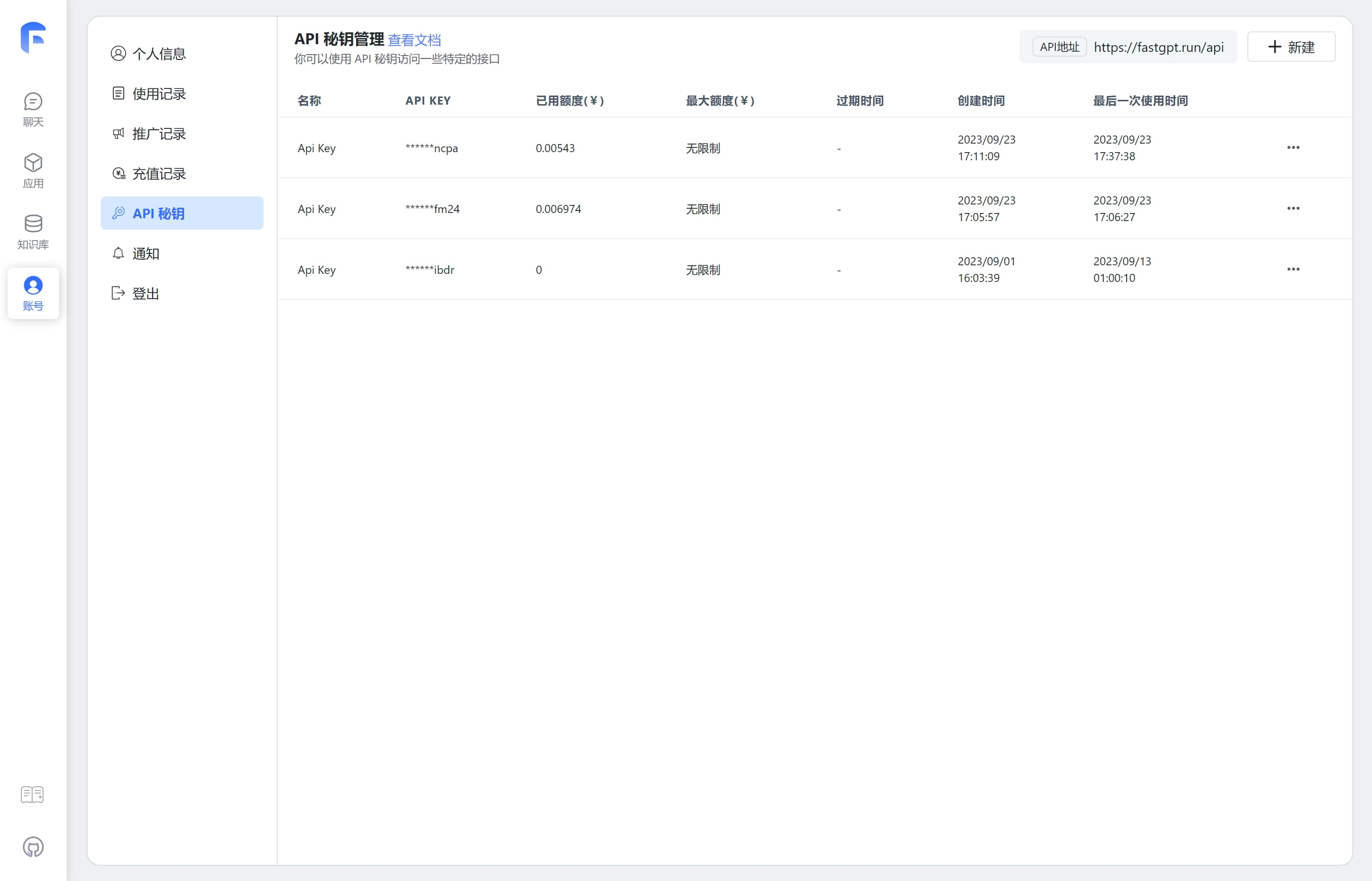Image resolution: width=1372 pixels, height=881 pixels.
Task: Open the actions menu for key ******ncpa
Action: tap(1293, 147)
